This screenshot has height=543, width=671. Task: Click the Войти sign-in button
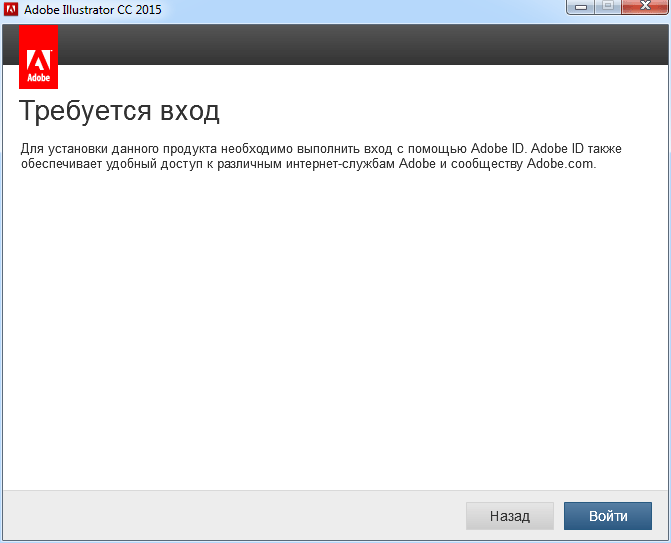pyautogui.click(x=607, y=516)
